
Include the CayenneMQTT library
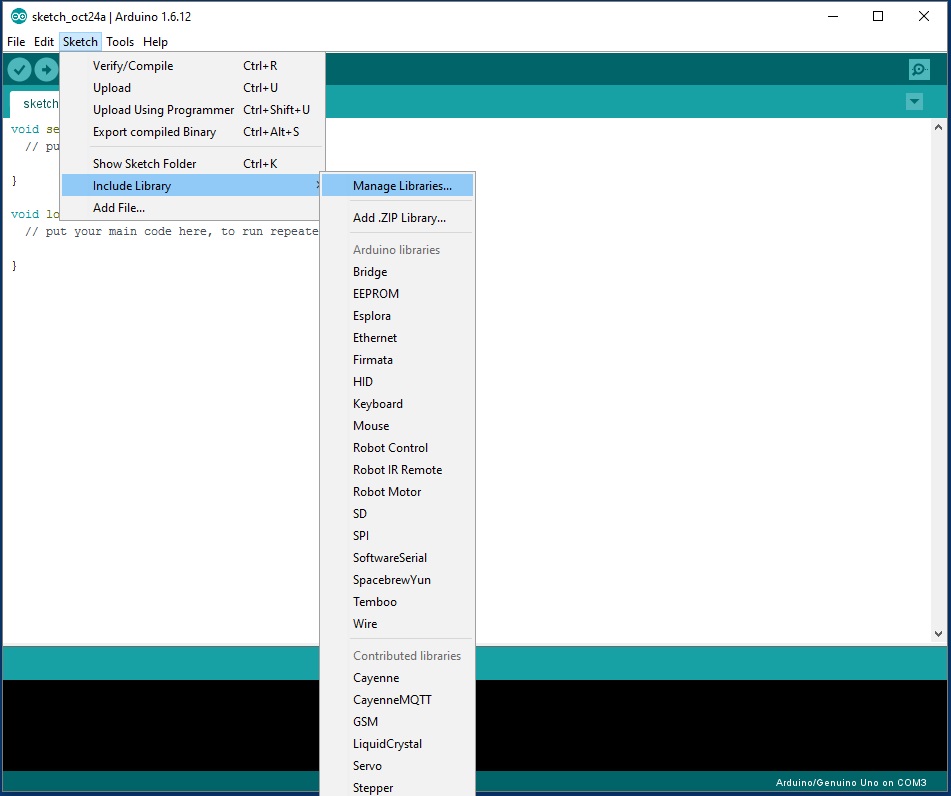397,700
